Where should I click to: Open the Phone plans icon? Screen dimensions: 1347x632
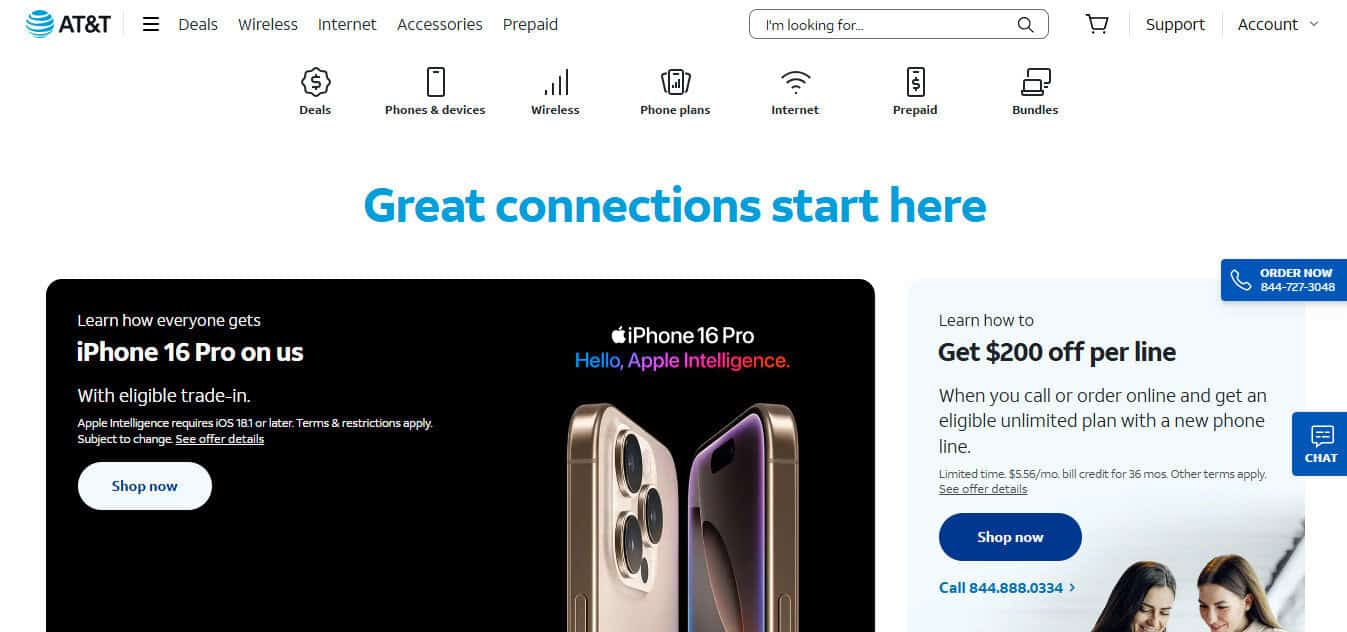(675, 82)
